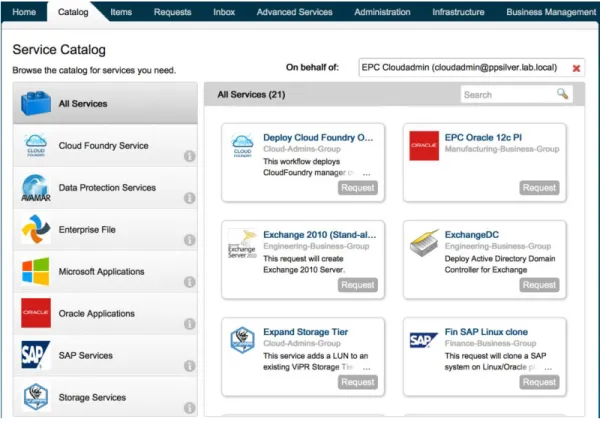Image resolution: width=600 pixels, height=422 pixels.
Task: Select the Catalog tab
Action: (x=73, y=12)
